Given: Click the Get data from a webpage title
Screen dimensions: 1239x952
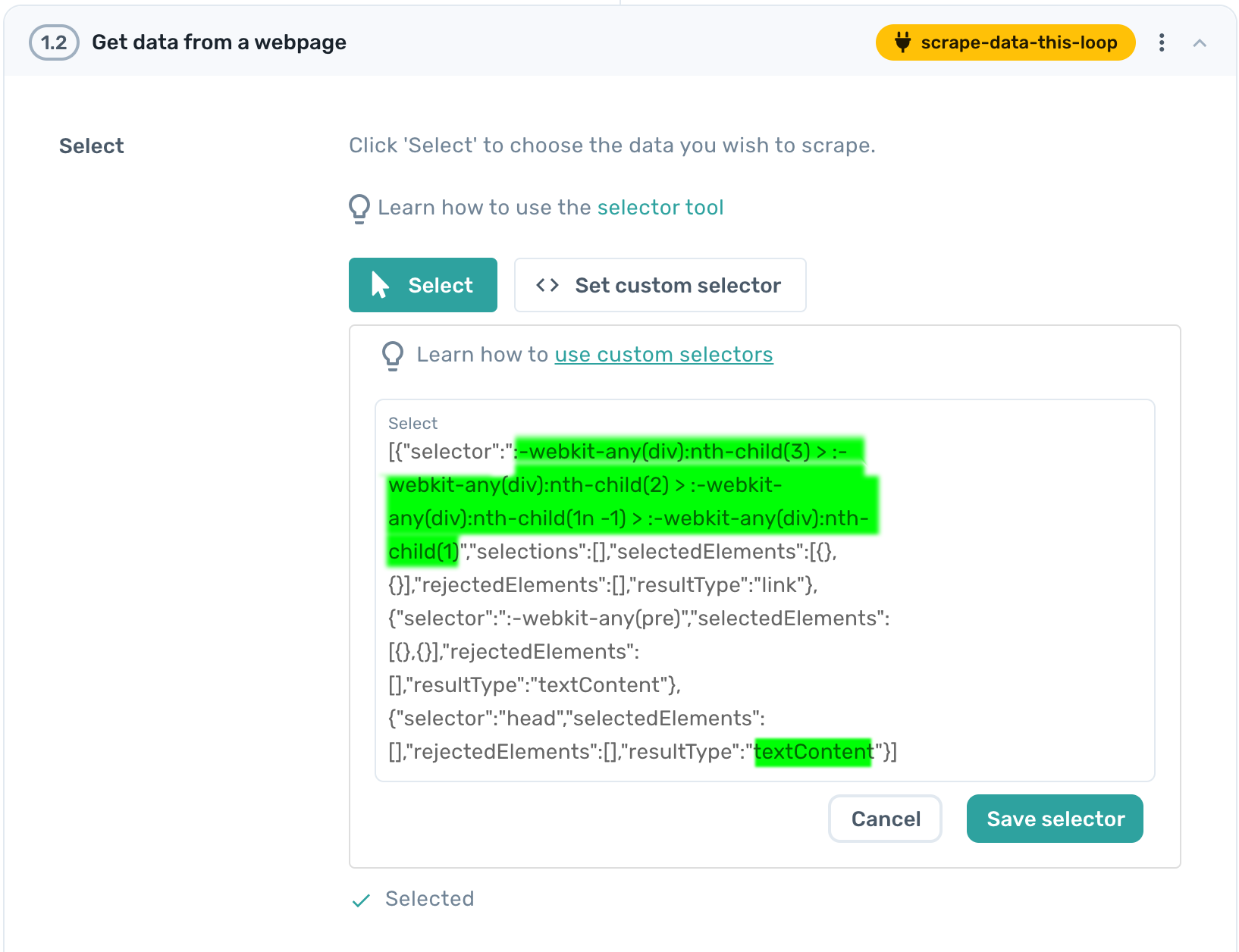Looking at the screenshot, I should tap(218, 42).
